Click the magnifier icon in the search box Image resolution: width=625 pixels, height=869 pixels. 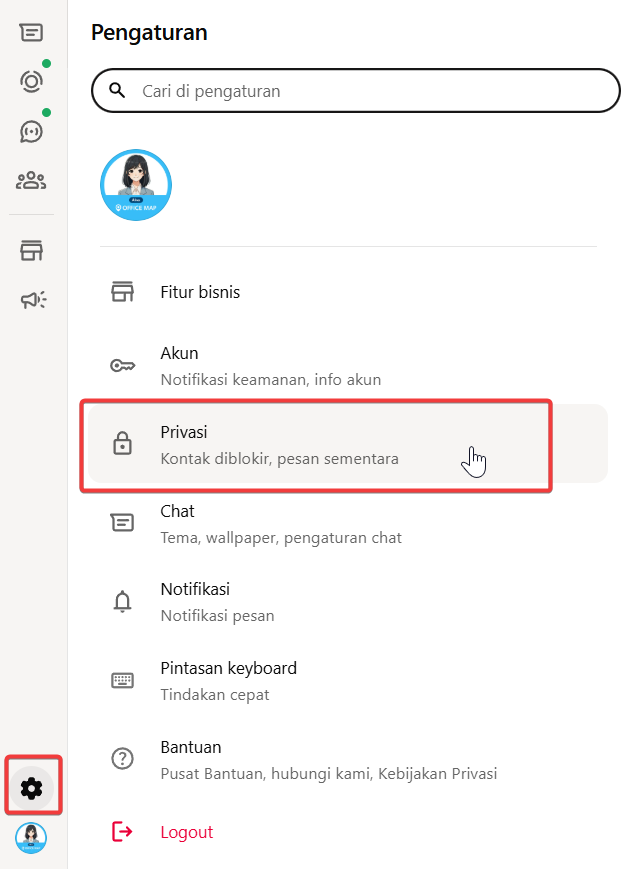[117, 91]
